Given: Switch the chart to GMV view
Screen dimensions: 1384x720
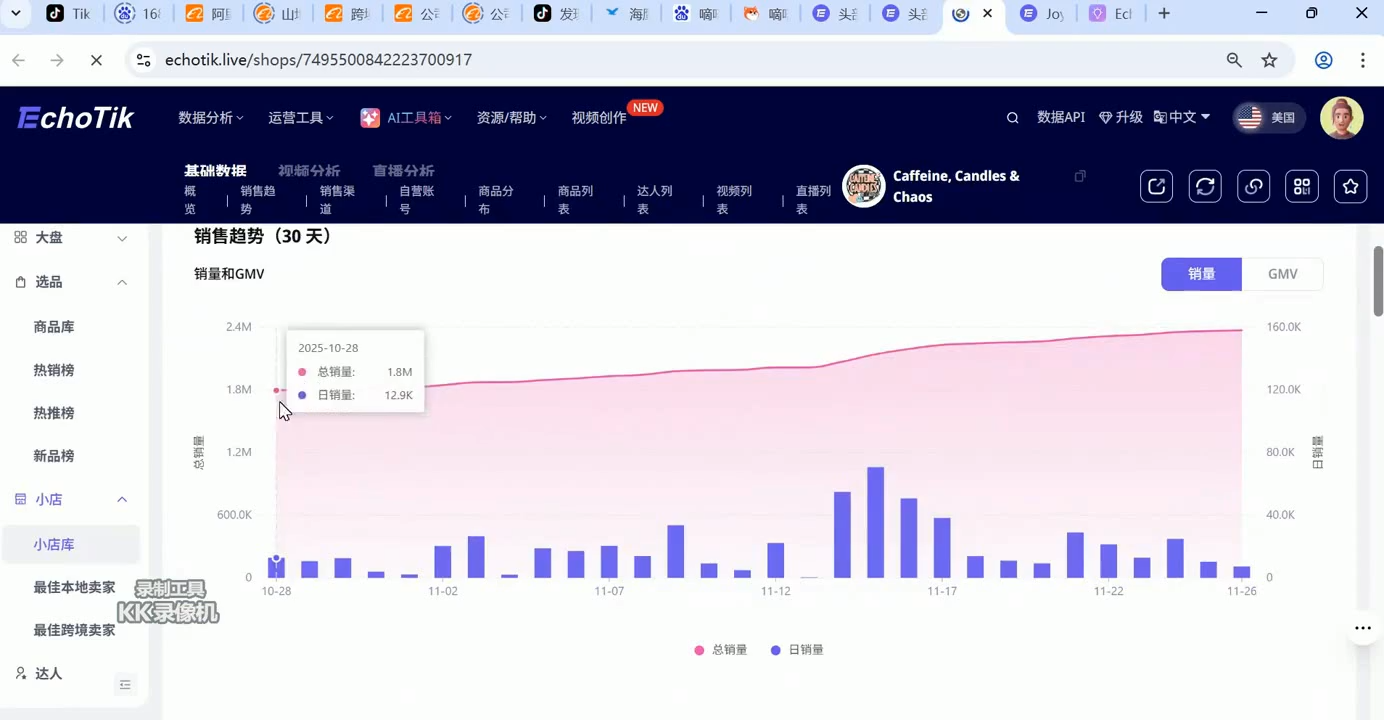Looking at the screenshot, I should click(x=1283, y=274).
